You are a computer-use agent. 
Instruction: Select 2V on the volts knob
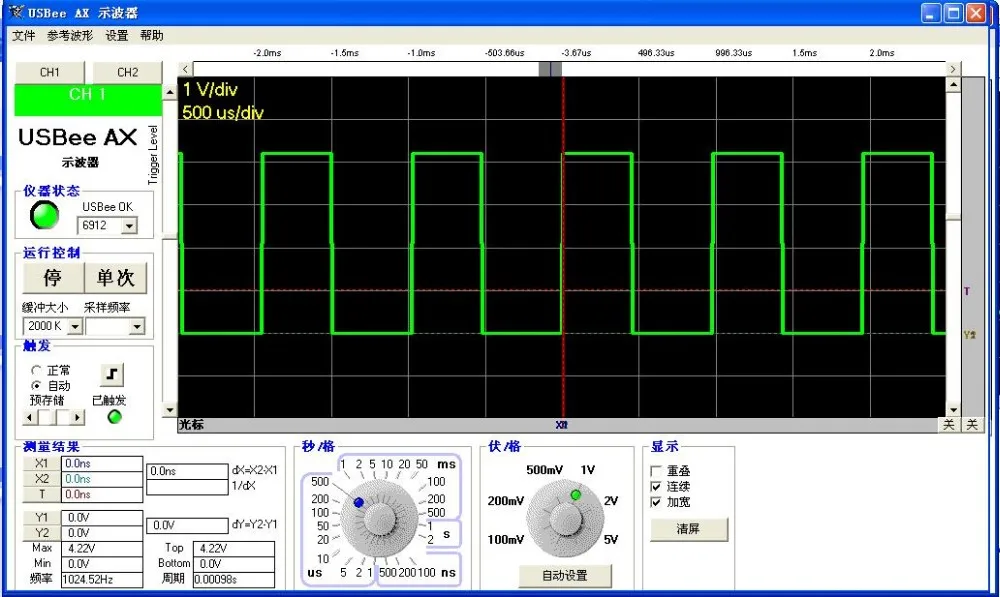click(611, 501)
